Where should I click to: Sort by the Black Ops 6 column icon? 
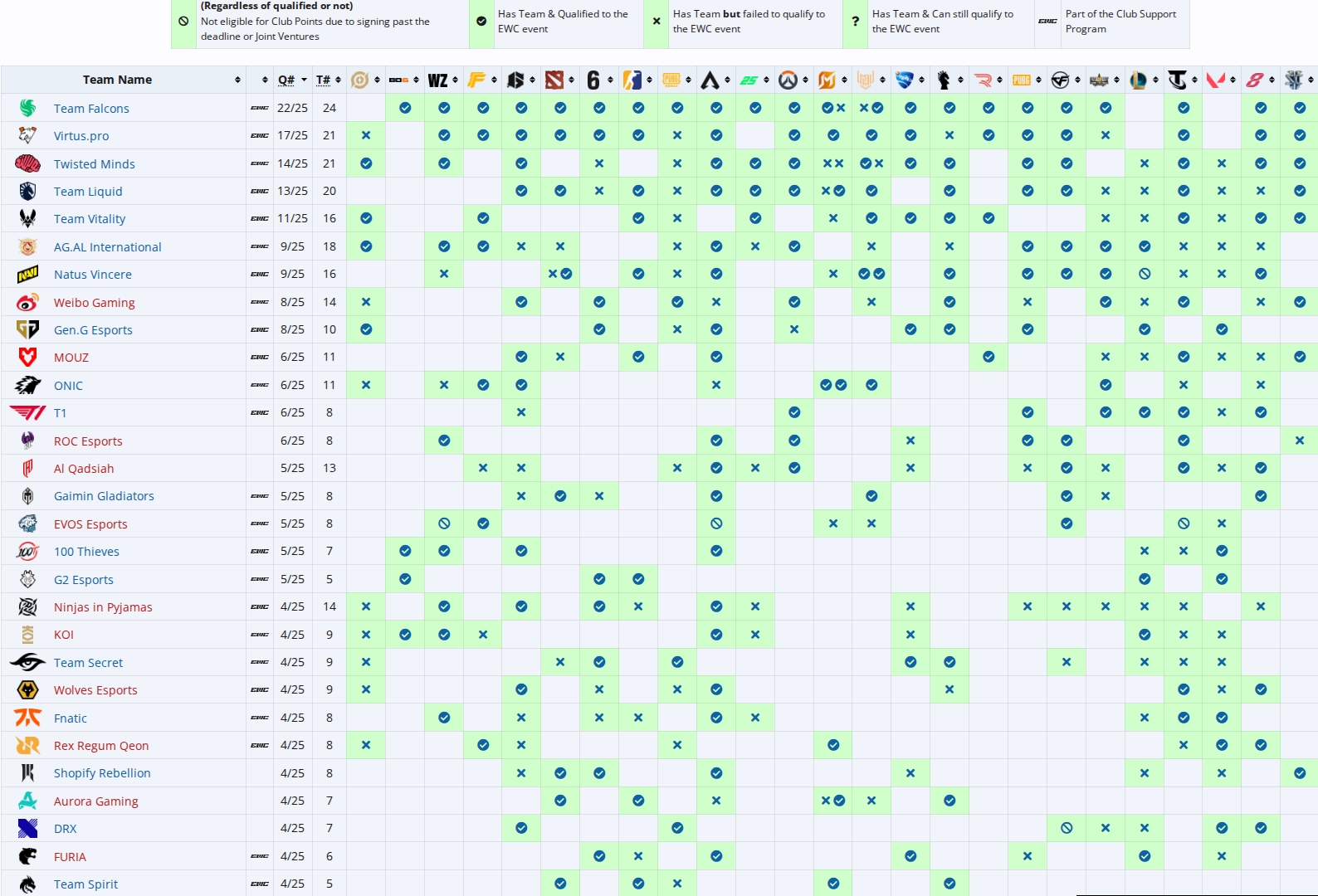coord(398,80)
